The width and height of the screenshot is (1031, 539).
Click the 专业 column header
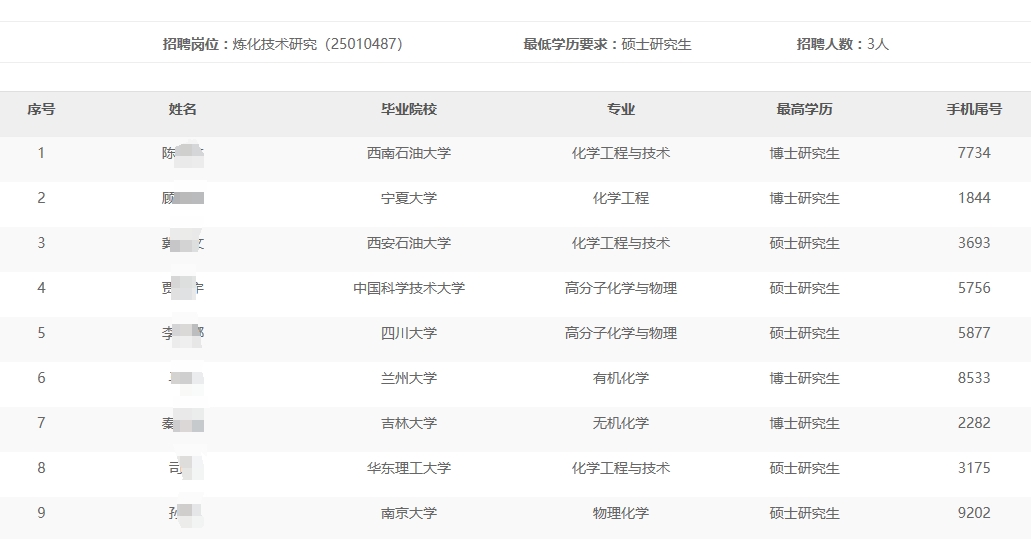click(621, 109)
